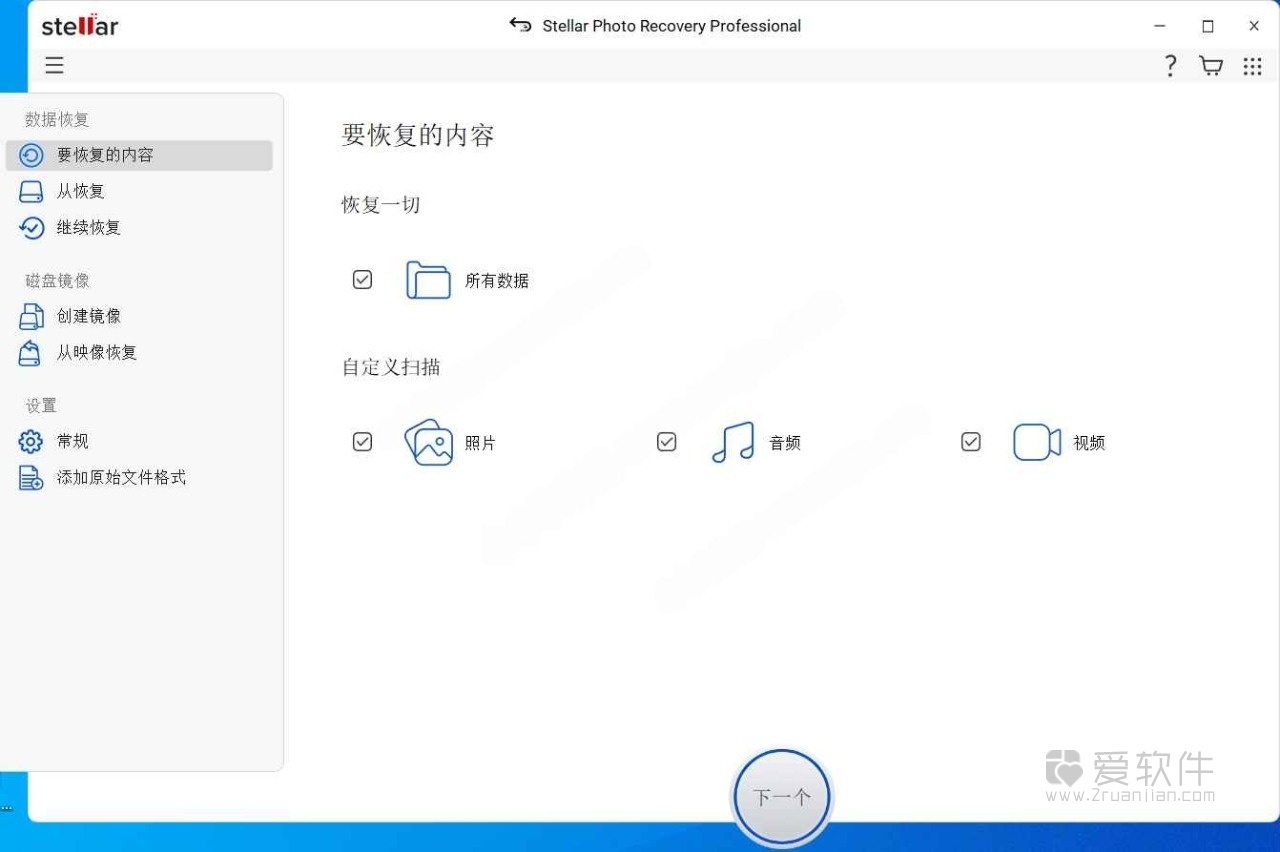
Task: Click the 照片 label
Action: tap(481, 443)
